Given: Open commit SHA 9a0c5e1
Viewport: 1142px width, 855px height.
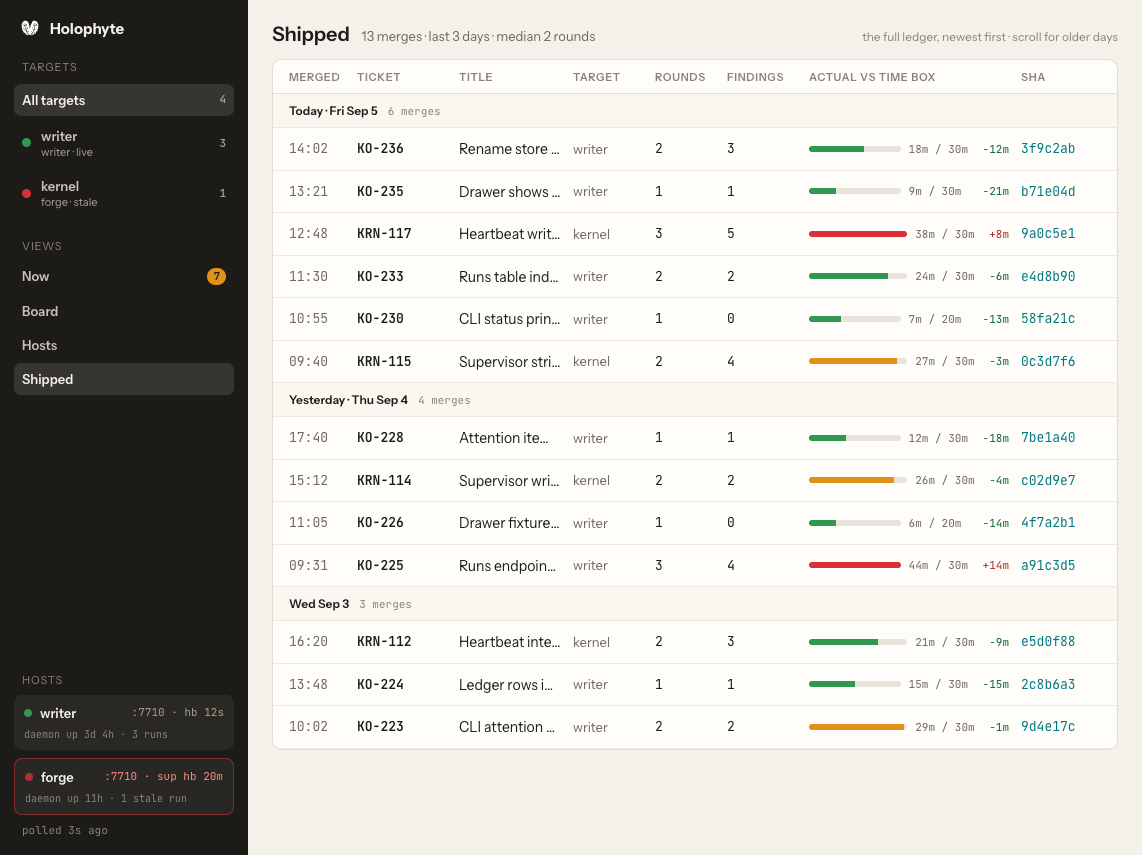Looking at the screenshot, I should (1048, 234).
